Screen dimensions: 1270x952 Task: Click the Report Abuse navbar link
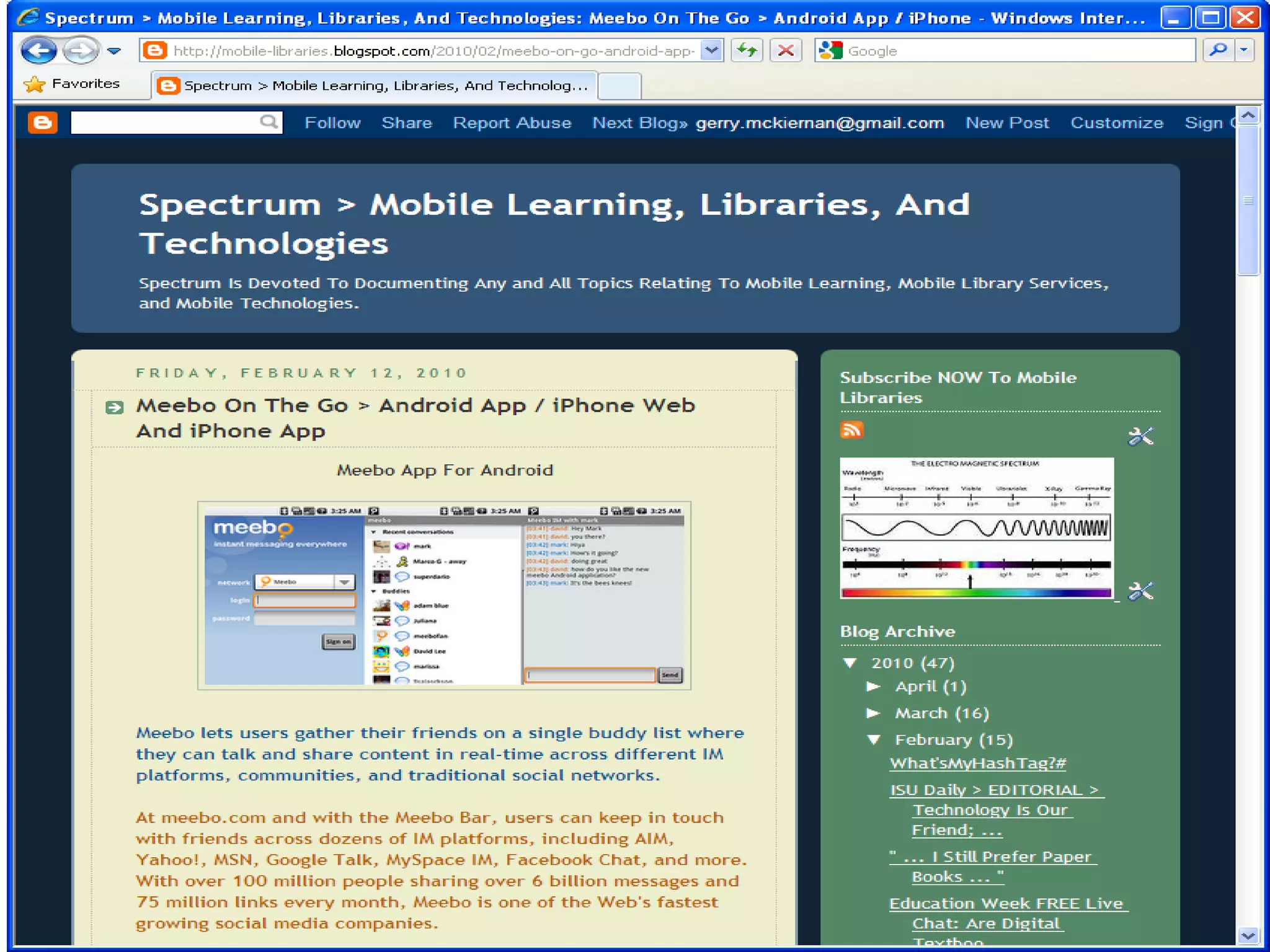(512, 123)
